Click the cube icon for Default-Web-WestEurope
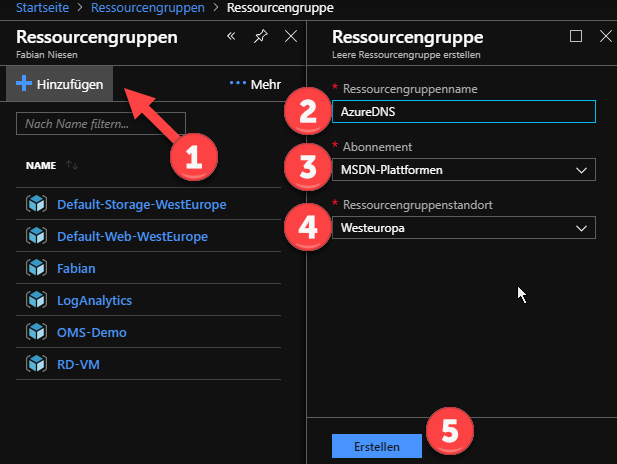The image size is (617, 464). 36,236
